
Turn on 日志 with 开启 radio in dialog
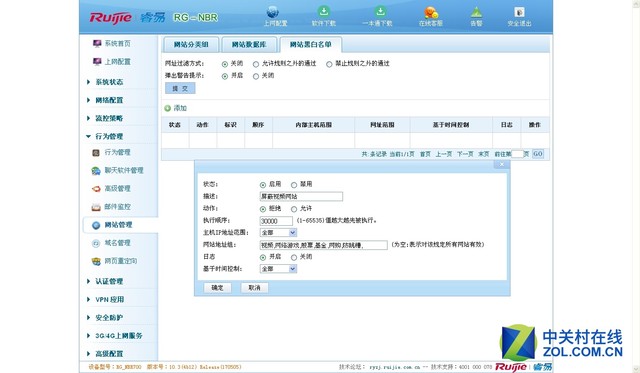pyautogui.click(x=262, y=258)
